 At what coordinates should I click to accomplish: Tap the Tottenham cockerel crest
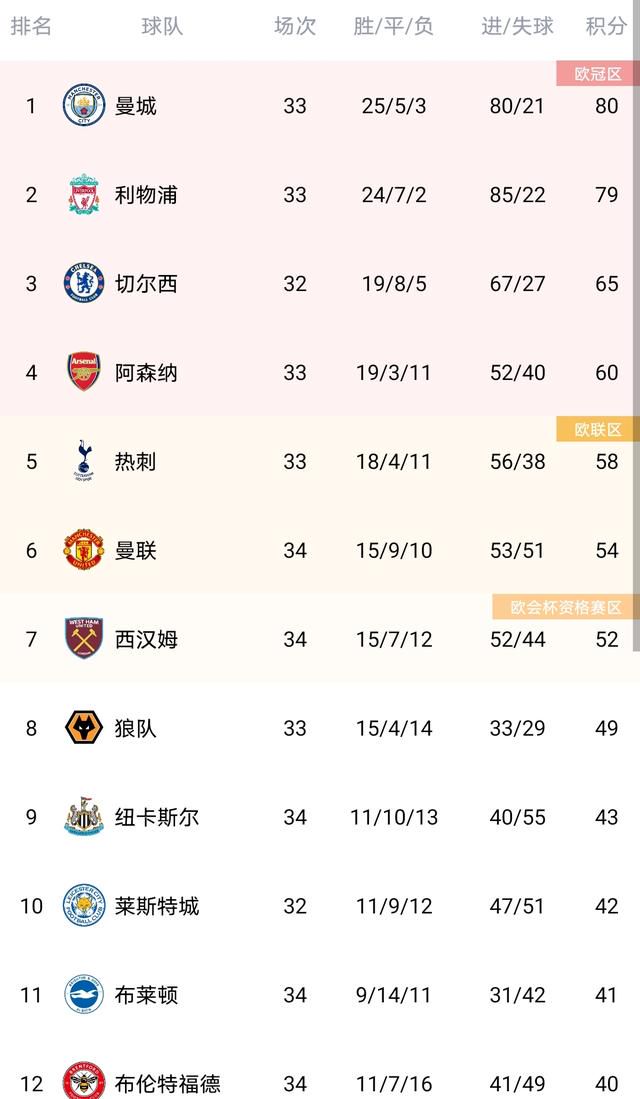click(83, 460)
